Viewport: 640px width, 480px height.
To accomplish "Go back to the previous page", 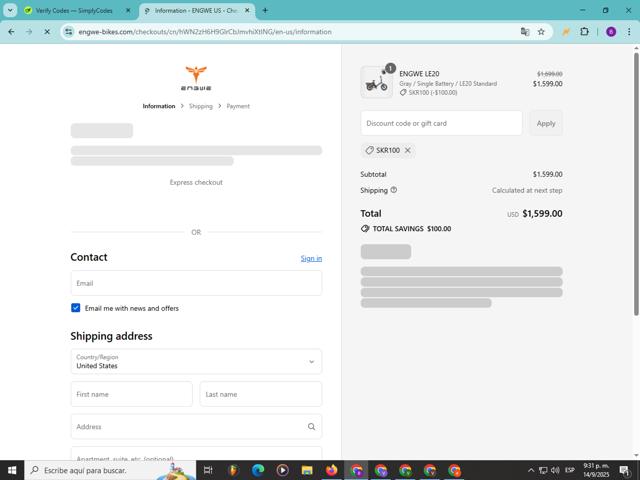I will [x=11, y=31].
